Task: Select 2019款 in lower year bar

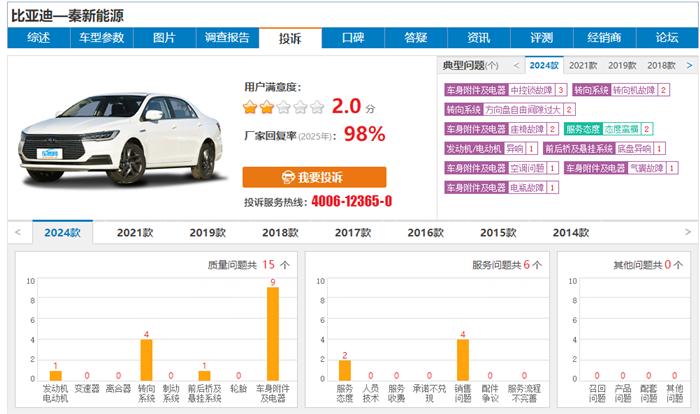Action: (208, 233)
